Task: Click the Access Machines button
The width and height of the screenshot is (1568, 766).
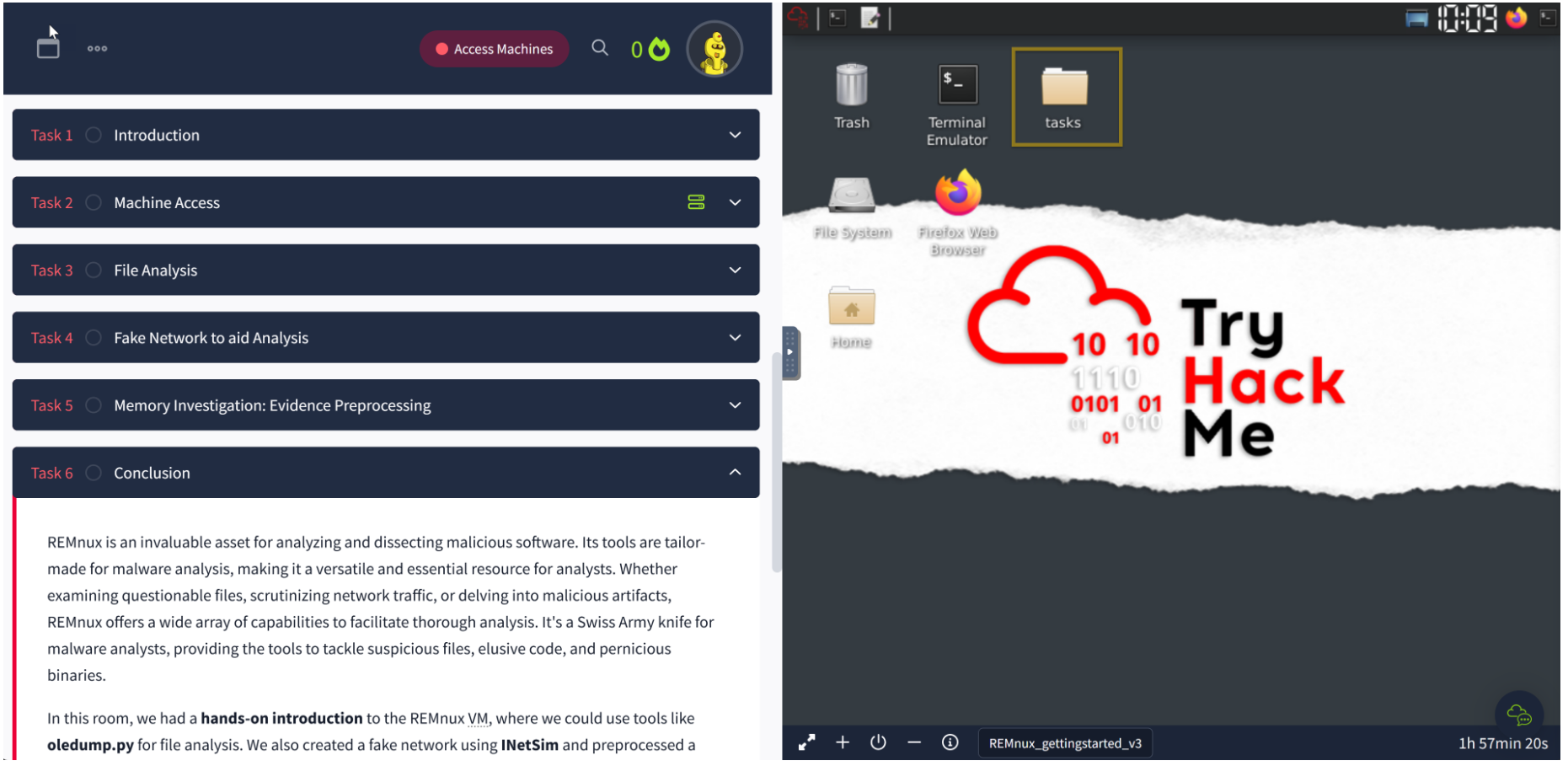Action: [495, 49]
